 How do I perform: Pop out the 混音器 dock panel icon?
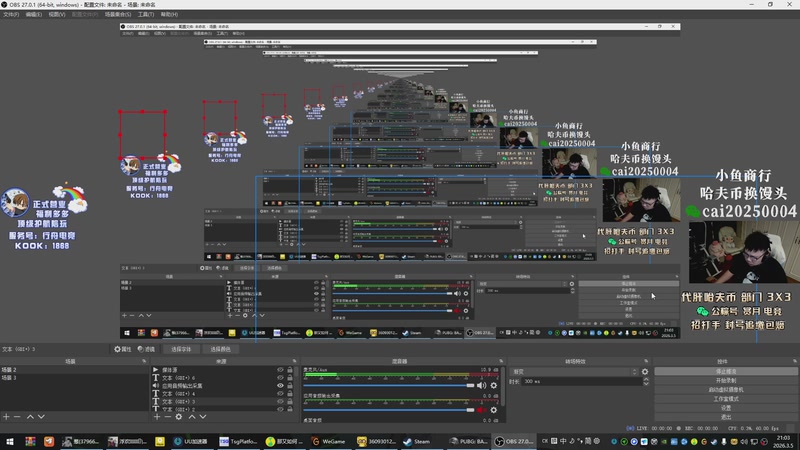[x=502, y=361]
